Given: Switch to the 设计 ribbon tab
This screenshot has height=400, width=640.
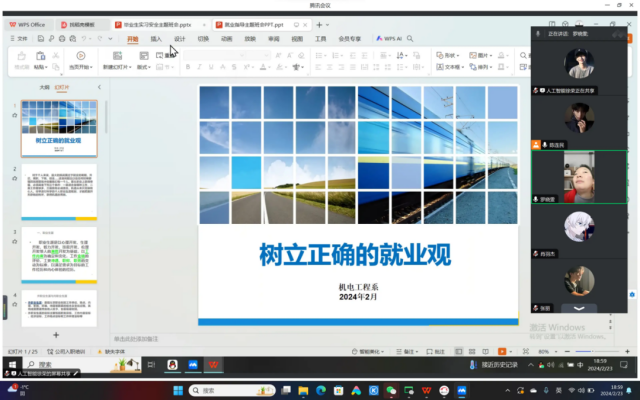Looking at the screenshot, I should point(180,39).
